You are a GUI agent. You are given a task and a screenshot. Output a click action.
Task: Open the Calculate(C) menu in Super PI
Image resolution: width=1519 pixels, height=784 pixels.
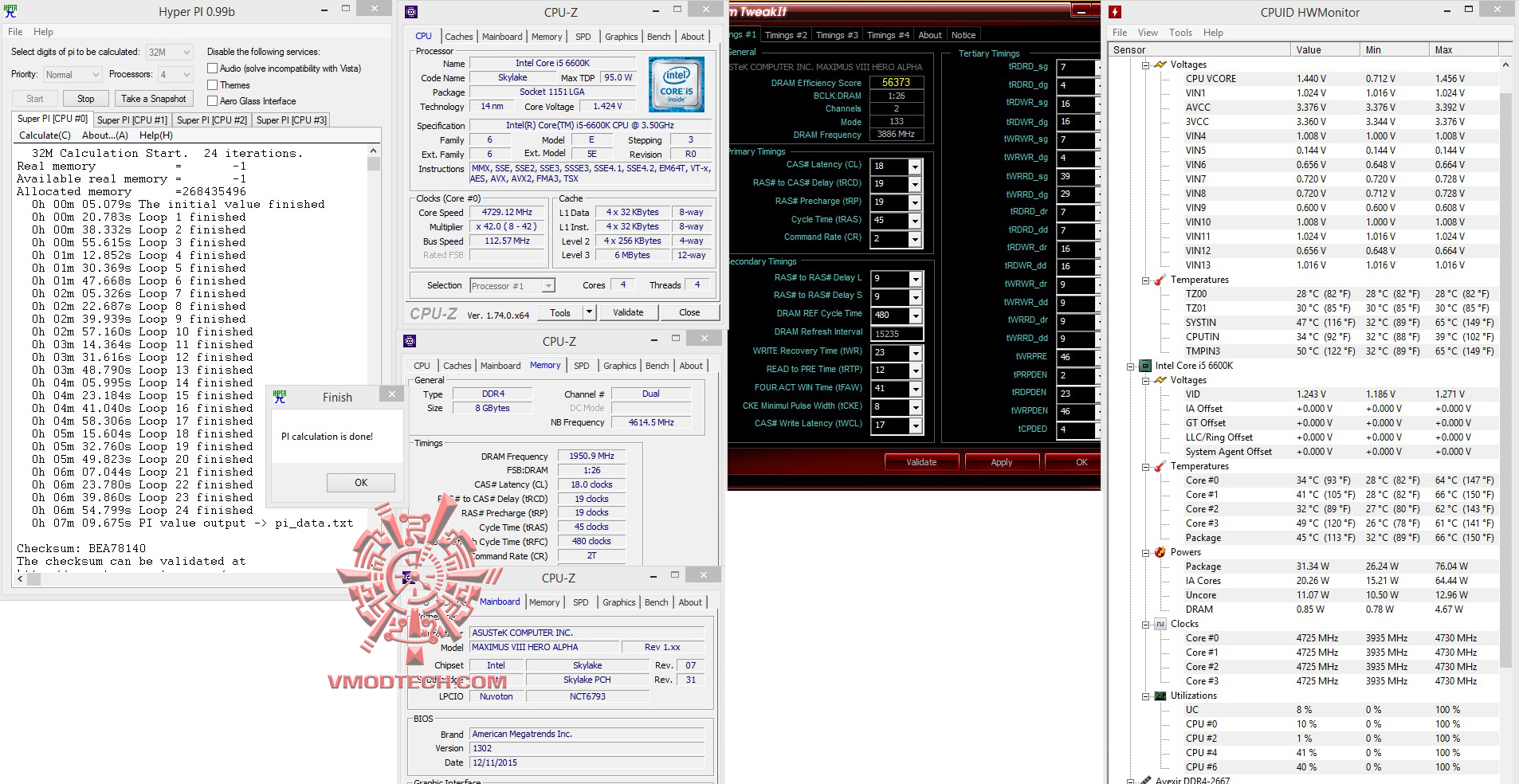tap(45, 135)
